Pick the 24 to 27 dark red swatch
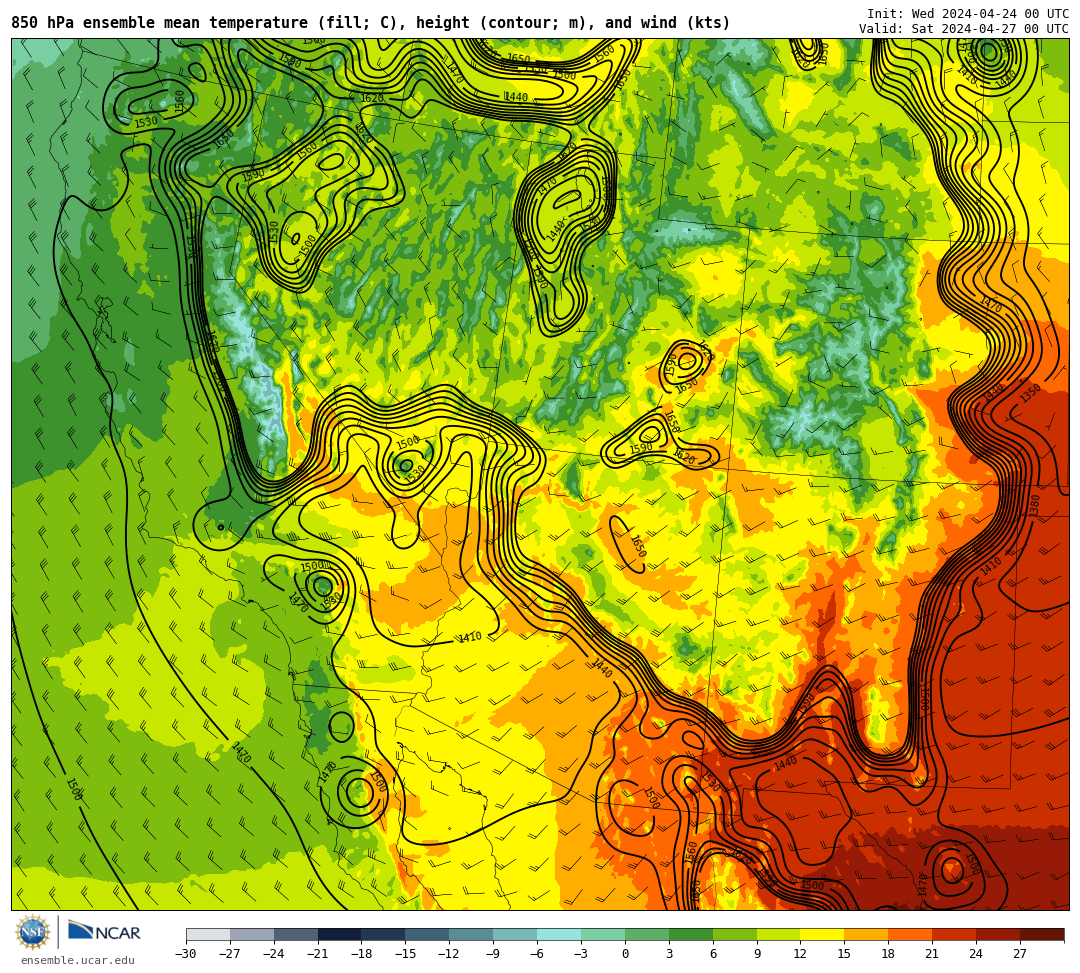The image size is (1080, 973). click(x=999, y=934)
